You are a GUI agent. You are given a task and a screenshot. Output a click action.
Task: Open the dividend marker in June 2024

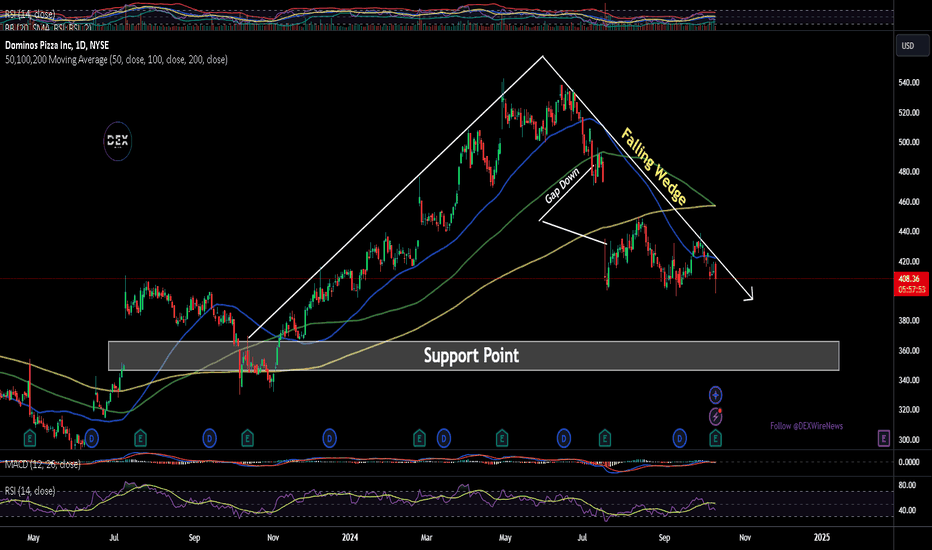563,439
